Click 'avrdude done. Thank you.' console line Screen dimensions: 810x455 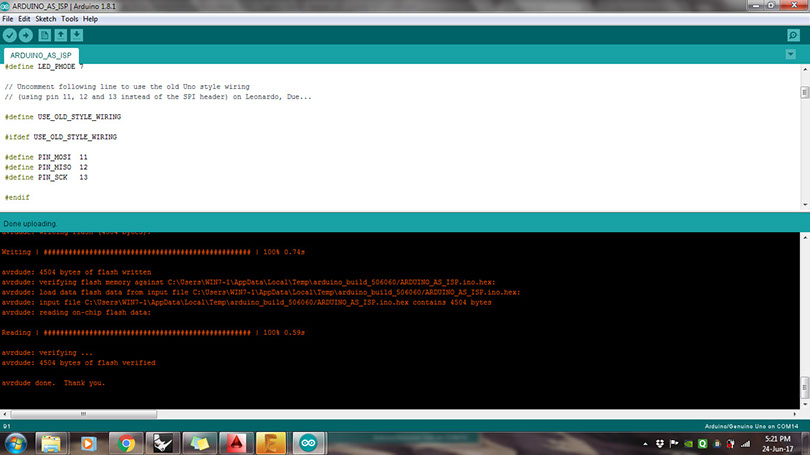[53, 383]
